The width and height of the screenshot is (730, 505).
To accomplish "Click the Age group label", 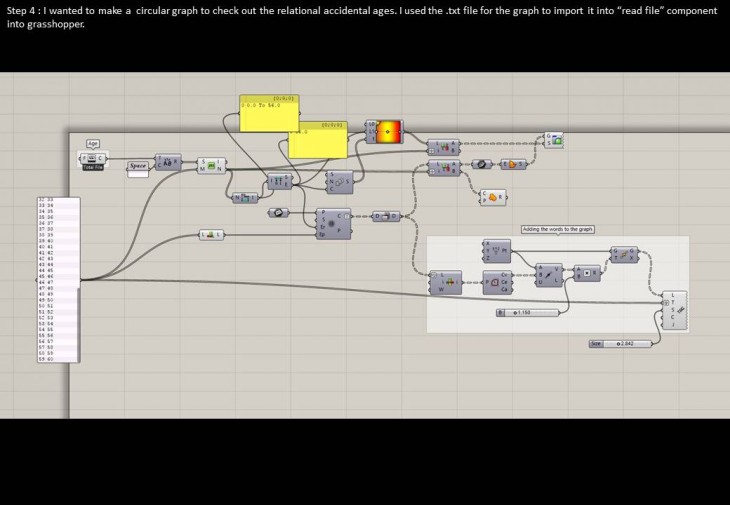I will [x=93, y=143].
